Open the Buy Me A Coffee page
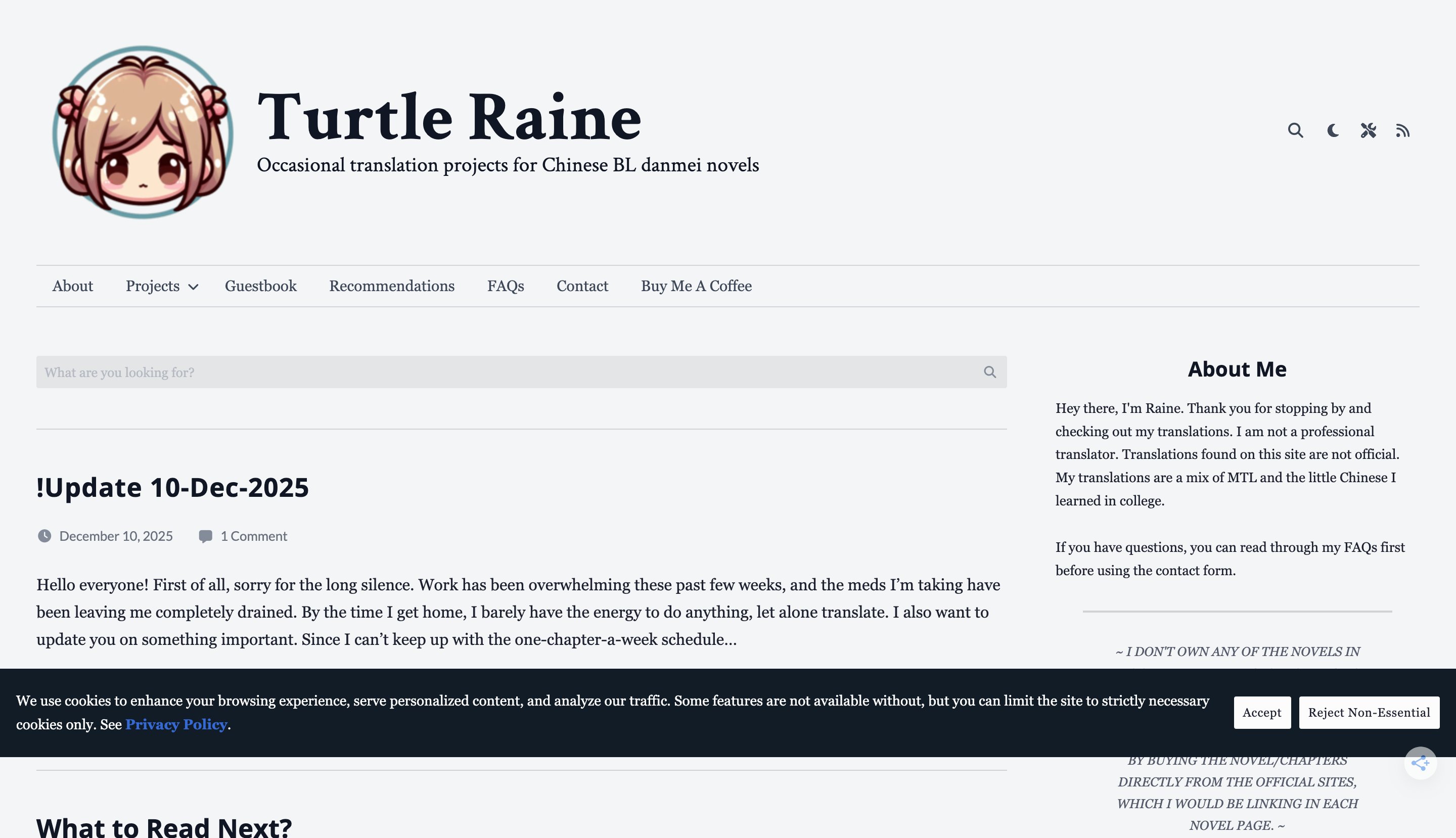The width and height of the screenshot is (1456, 838). point(696,286)
